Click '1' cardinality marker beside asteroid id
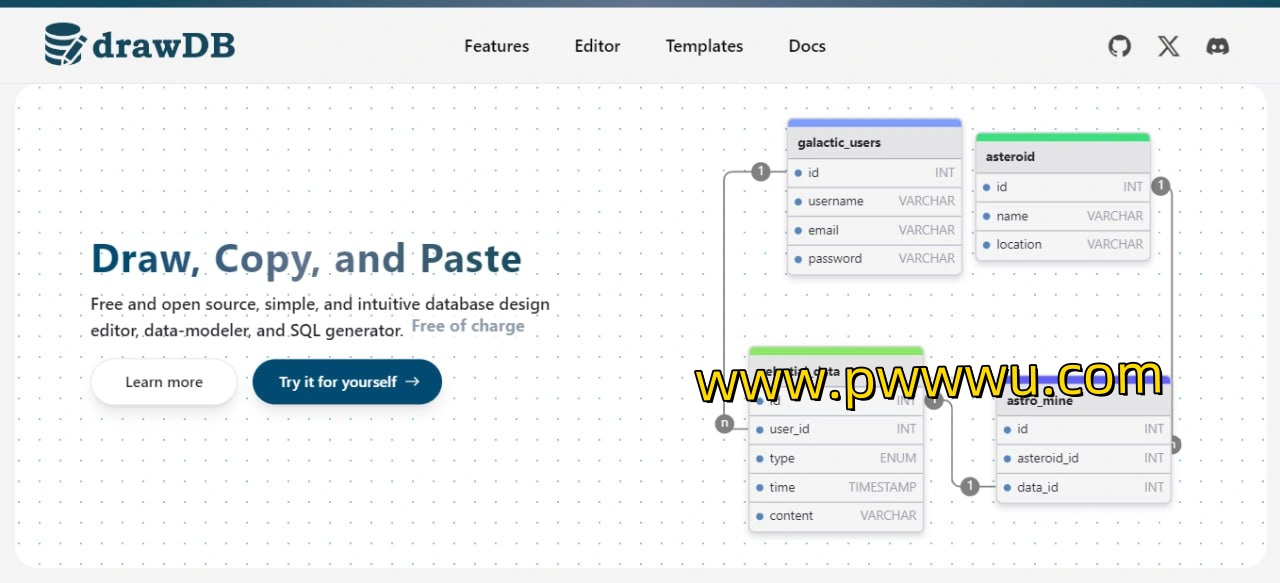 pos(1160,185)
